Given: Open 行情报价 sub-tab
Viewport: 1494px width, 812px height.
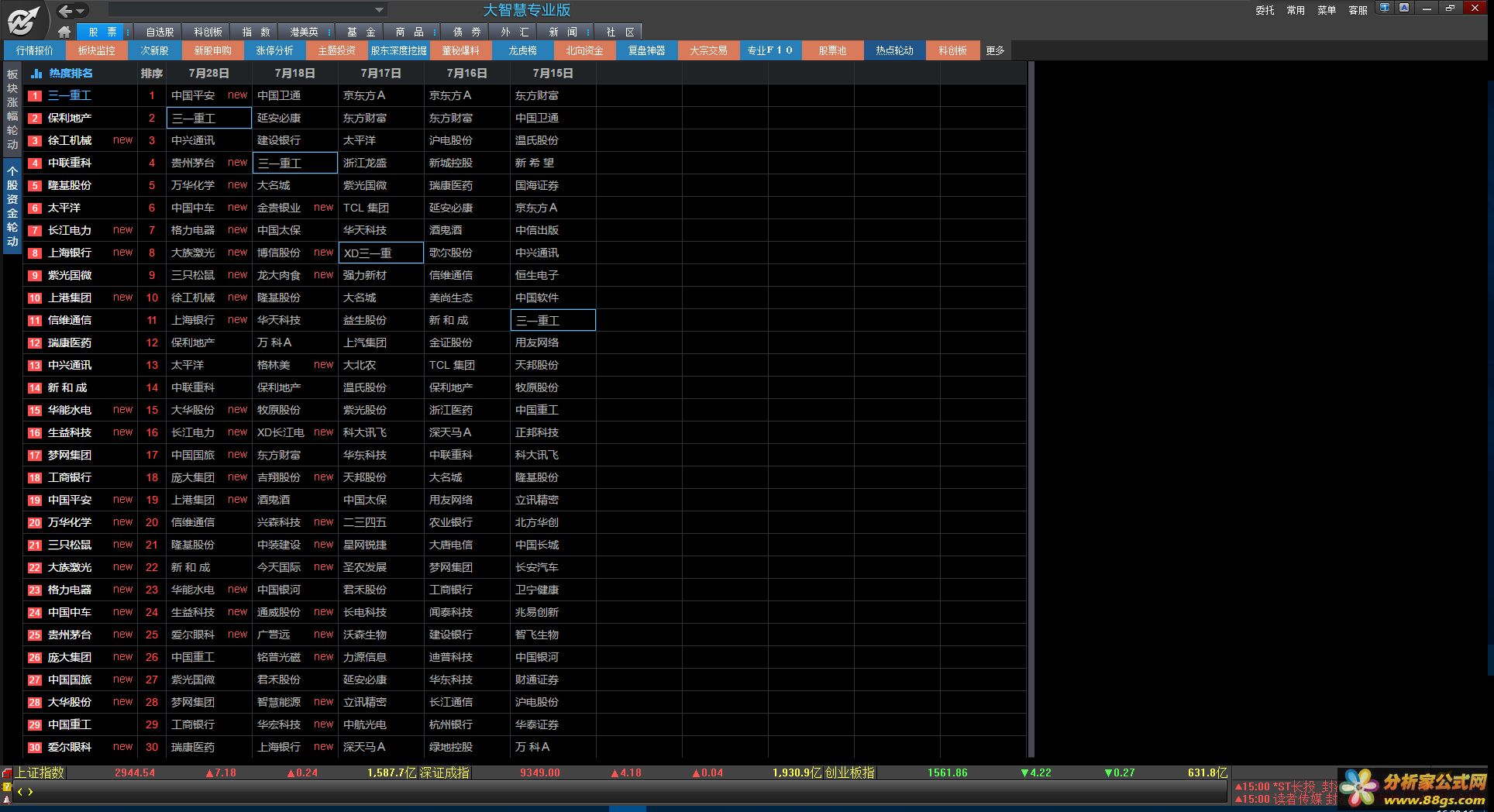Looking at the screenshot, I should tap(34, 50).
